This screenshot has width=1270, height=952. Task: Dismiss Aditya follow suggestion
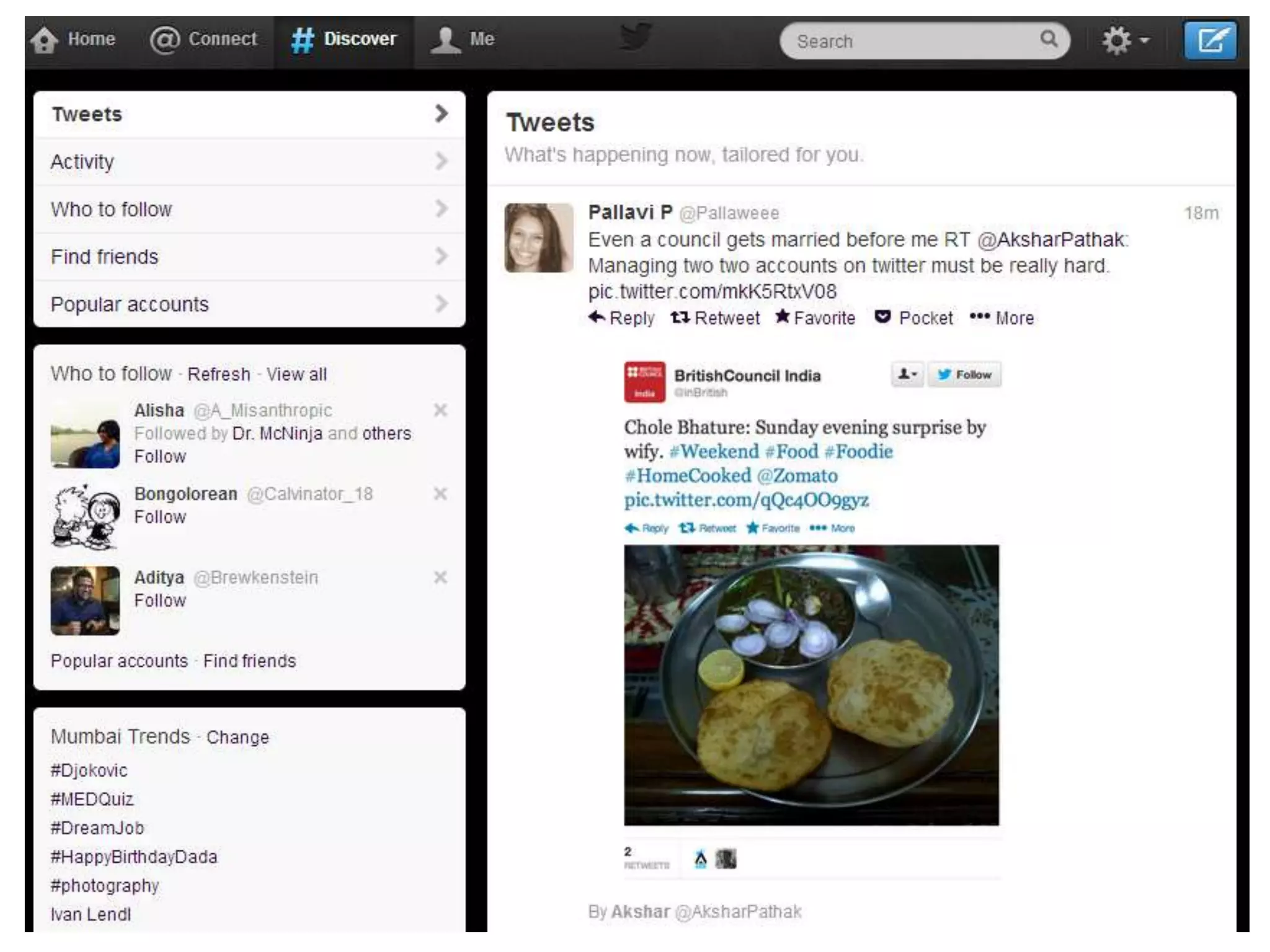coord(440,578)
